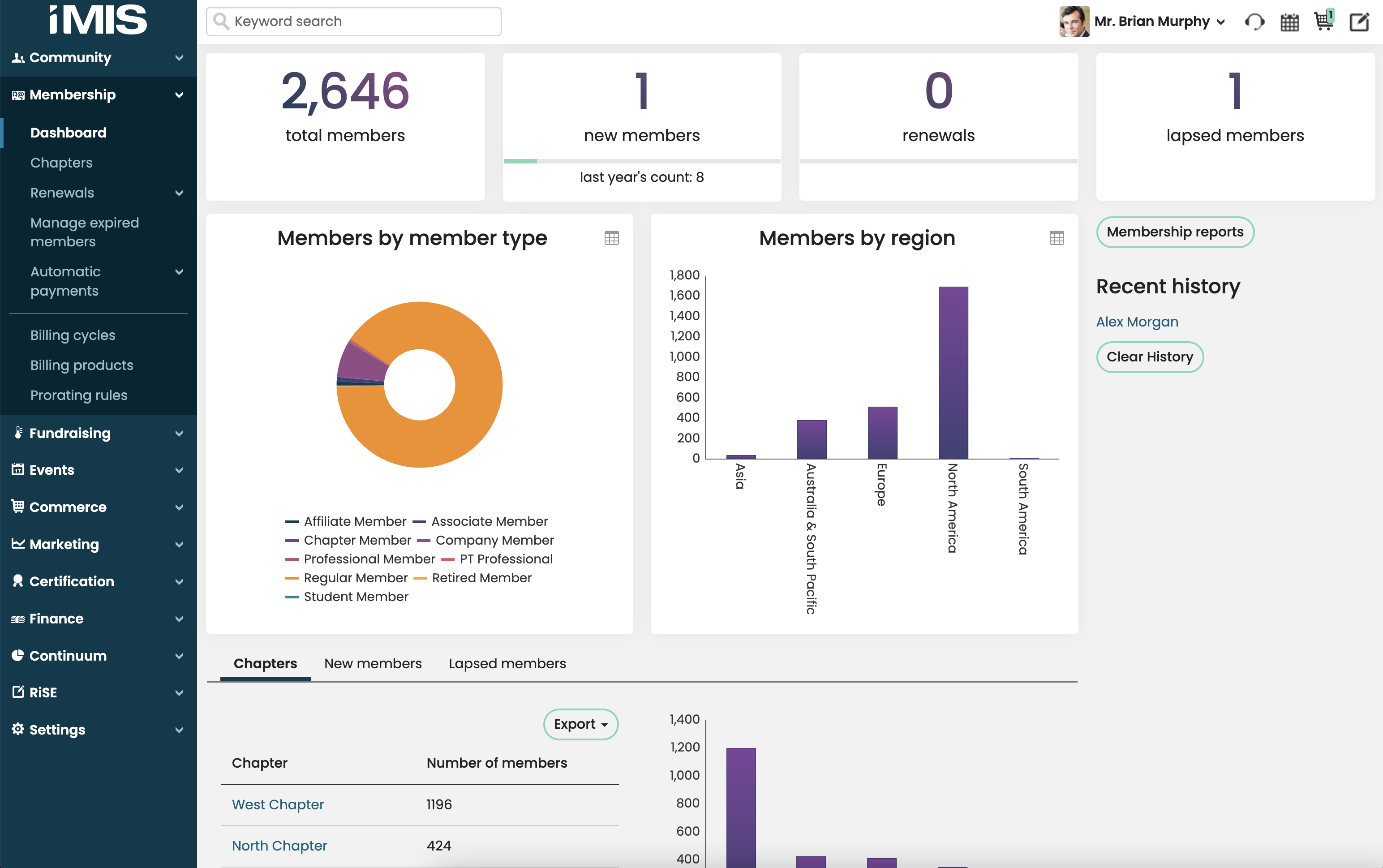Switch to the New members tab
The height and width of the screenshot is (868, 1383).
[373, 663]
